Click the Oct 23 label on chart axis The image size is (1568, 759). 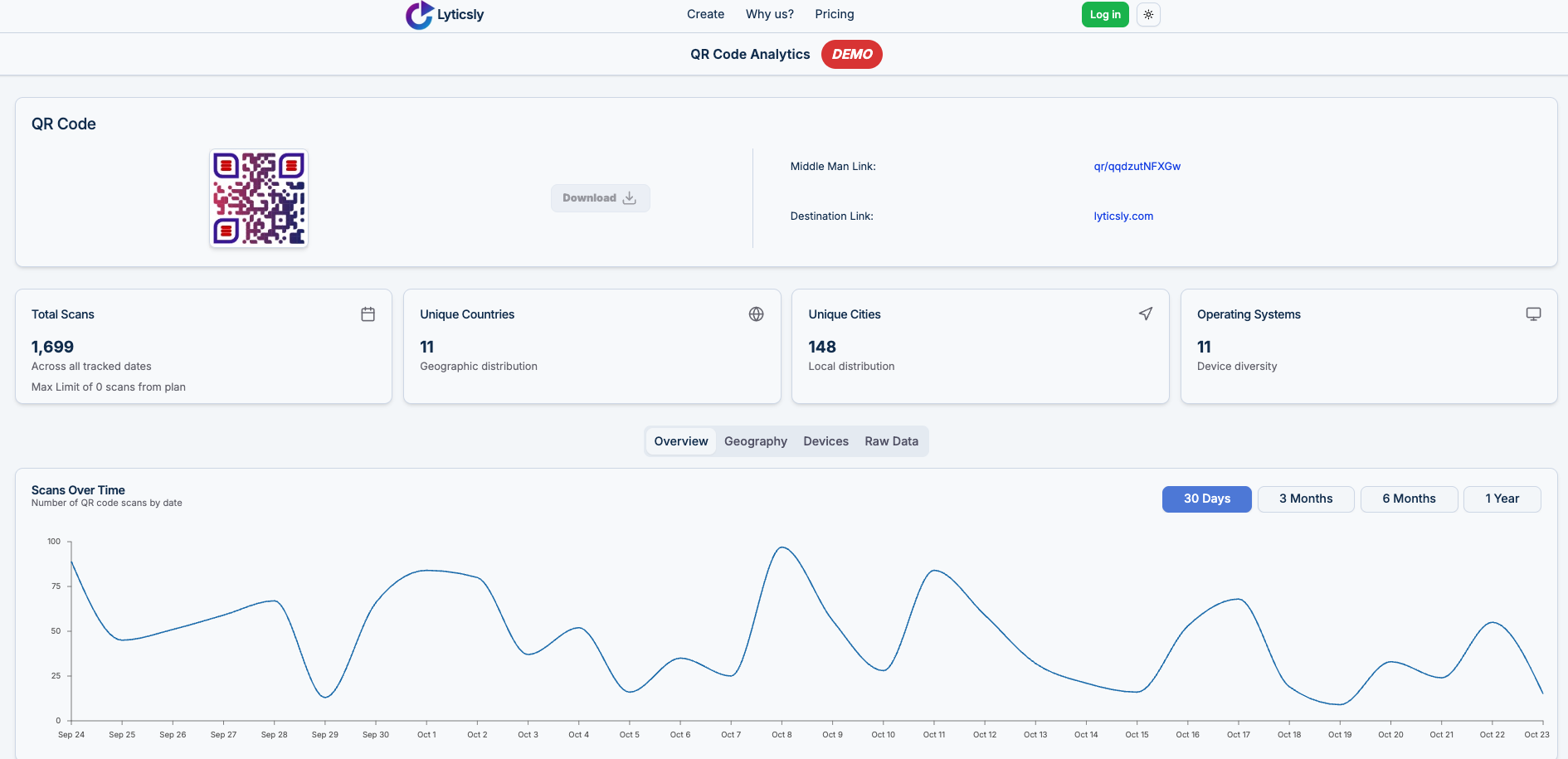point(1536,735)
